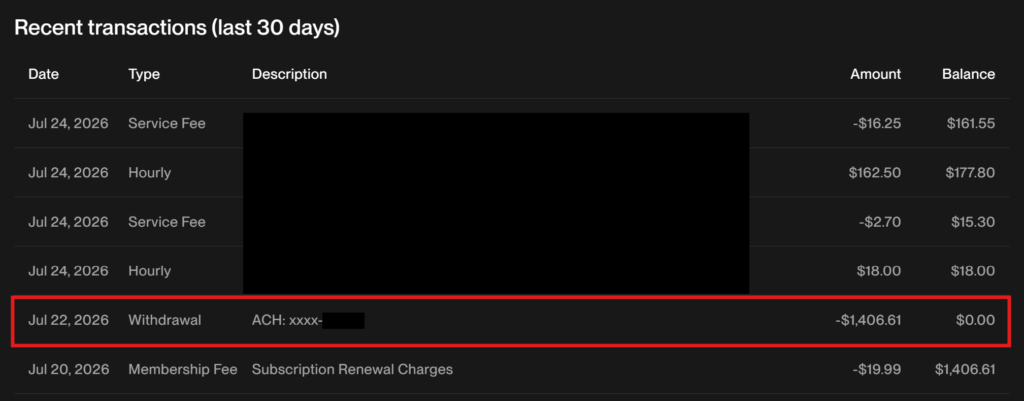
Task: Click the Type column header
Action: pyautogui.click(x=144, y=74)
